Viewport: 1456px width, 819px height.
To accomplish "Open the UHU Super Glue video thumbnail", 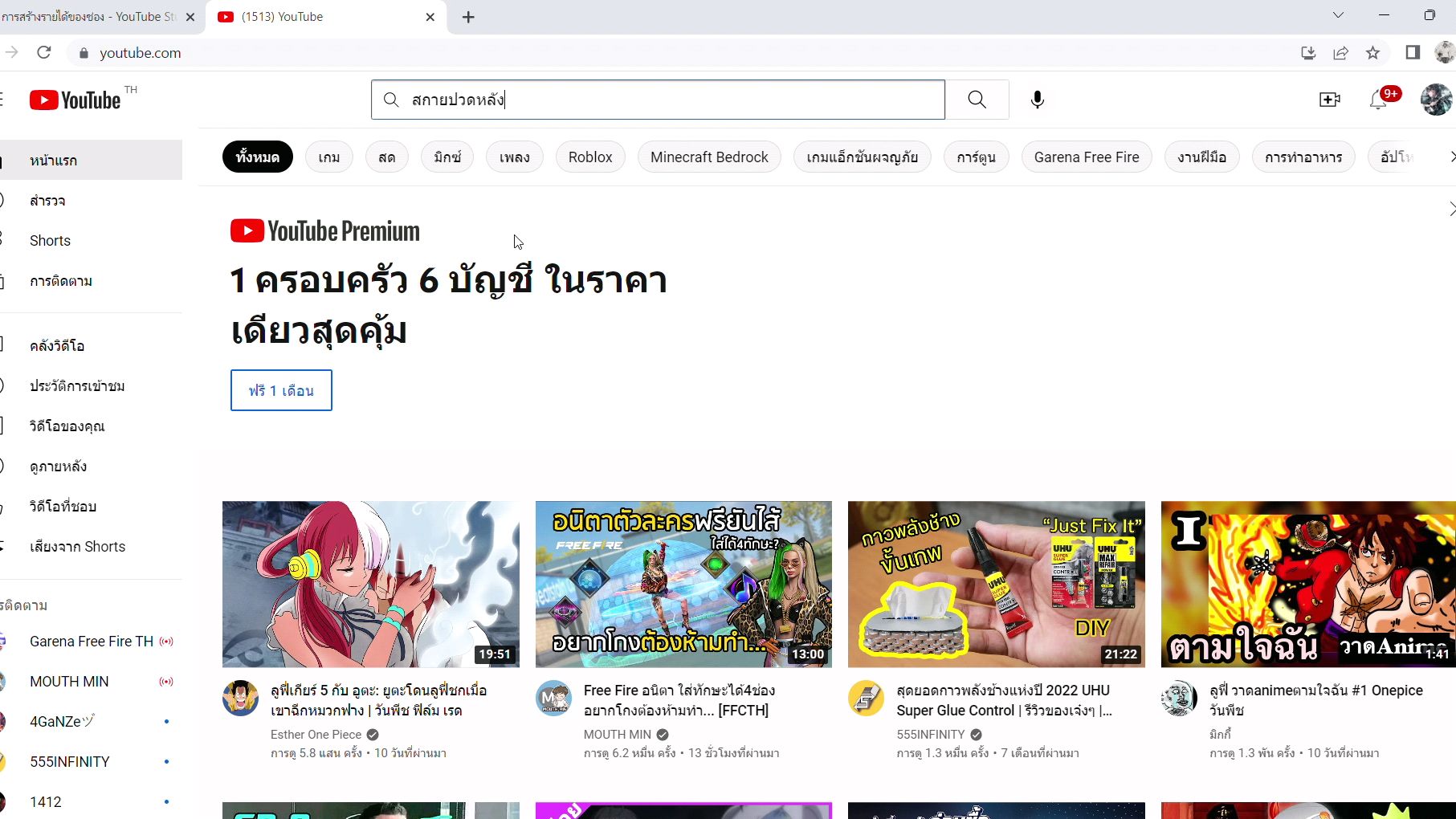I will pos(996,584).
